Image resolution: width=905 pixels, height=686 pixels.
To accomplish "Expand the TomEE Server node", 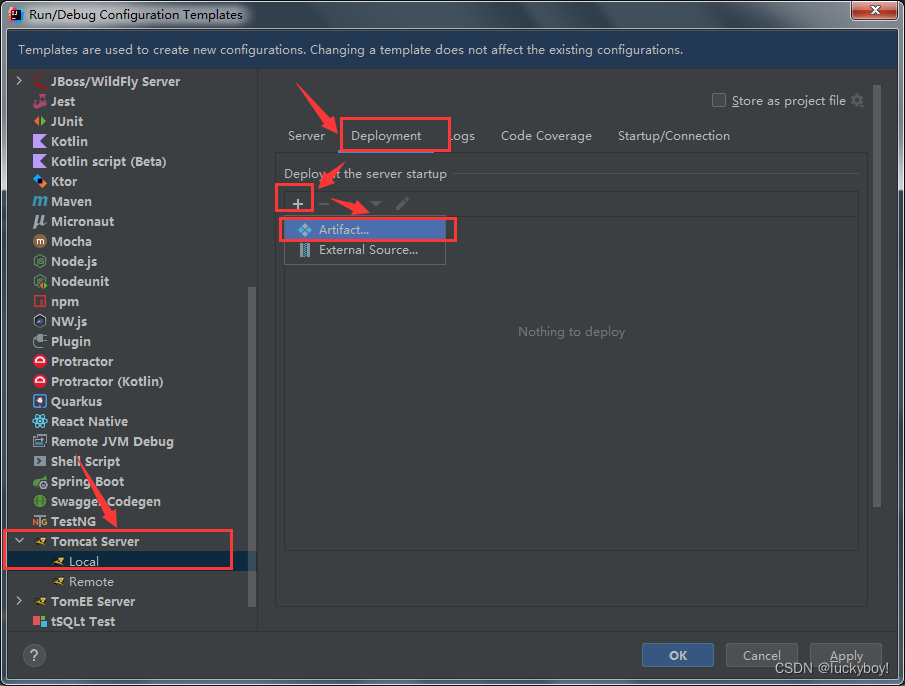I will (19, 601).
